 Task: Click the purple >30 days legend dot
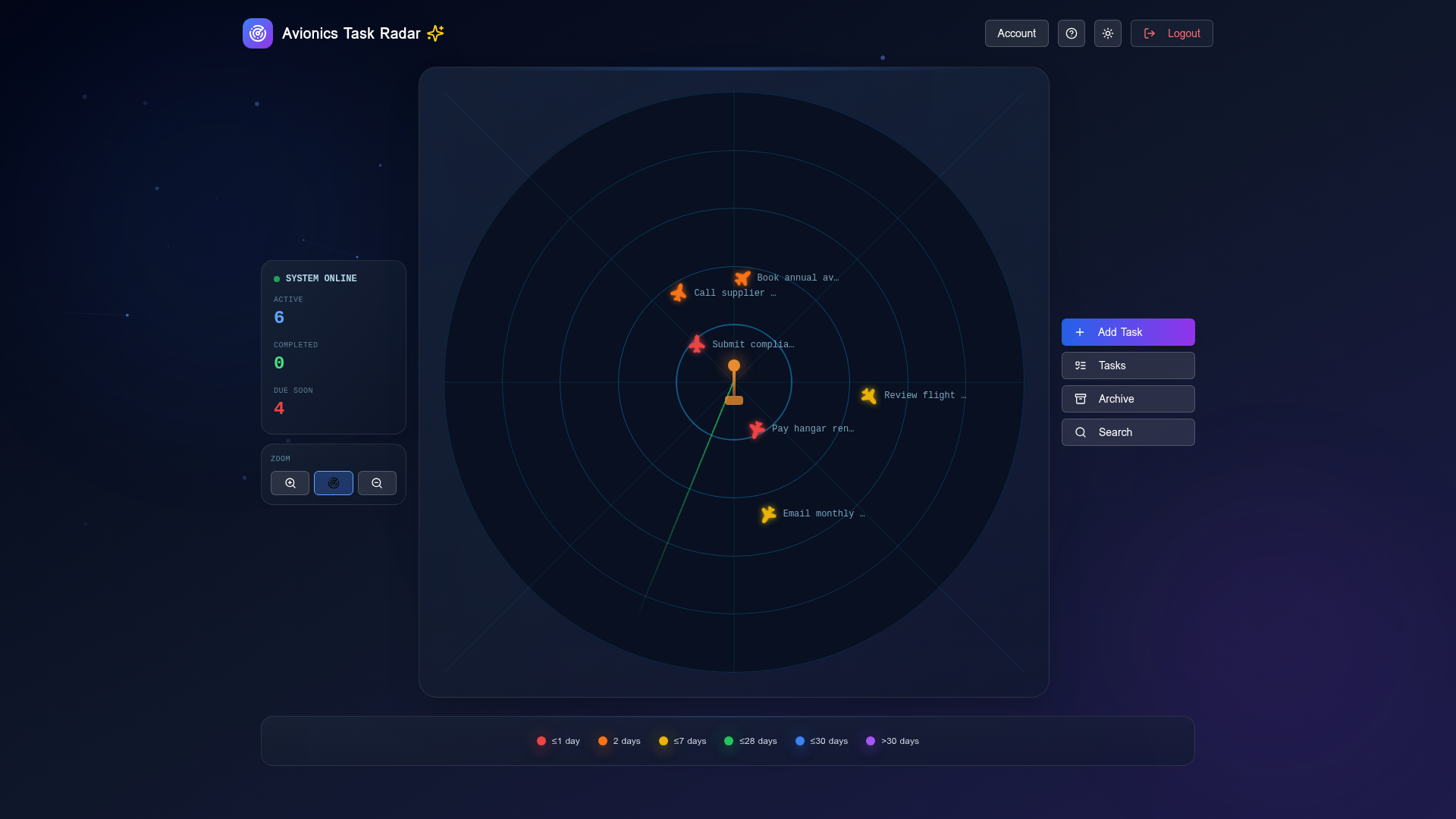[871, 741]
